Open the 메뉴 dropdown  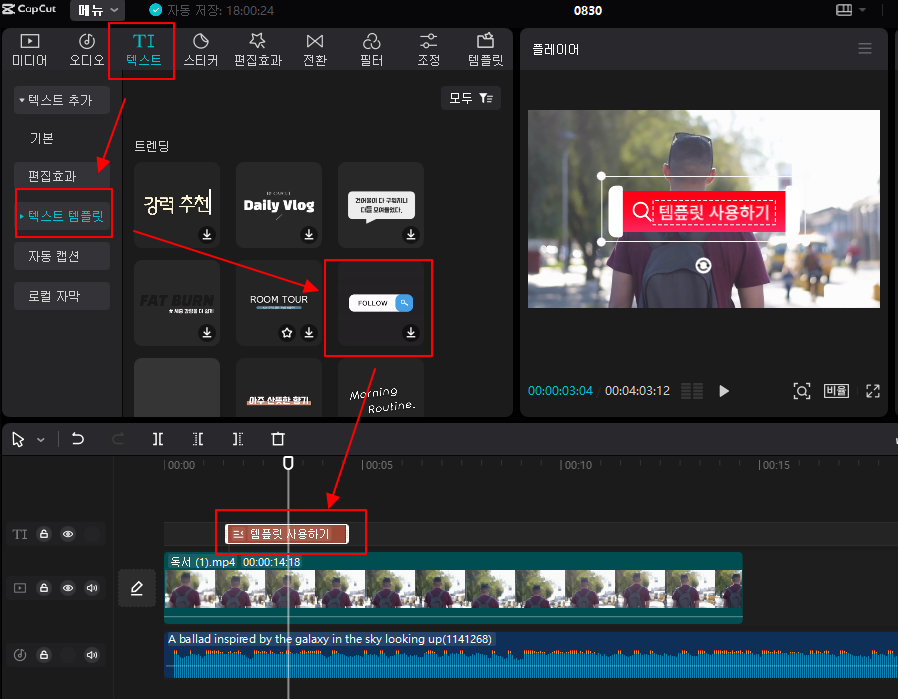[x=97, y=10]
